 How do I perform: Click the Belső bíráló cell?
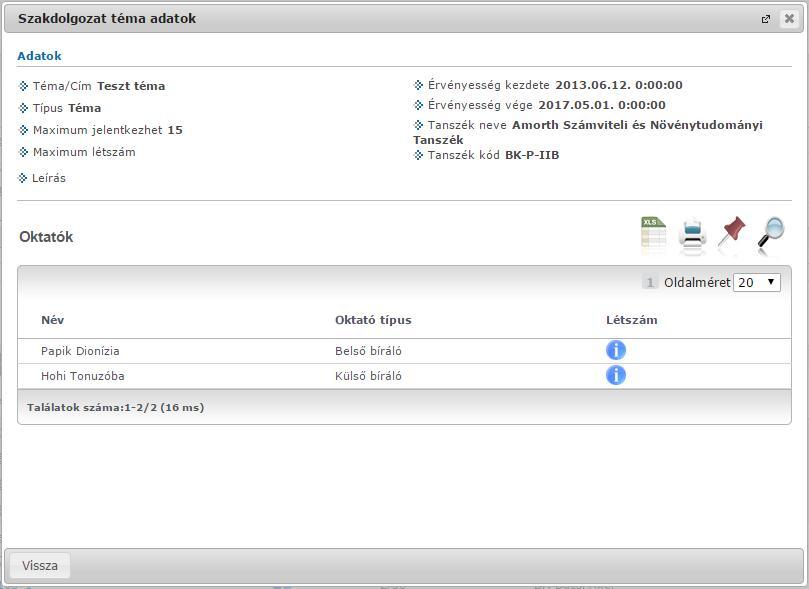pyautogui.click(x=368, y=351)
